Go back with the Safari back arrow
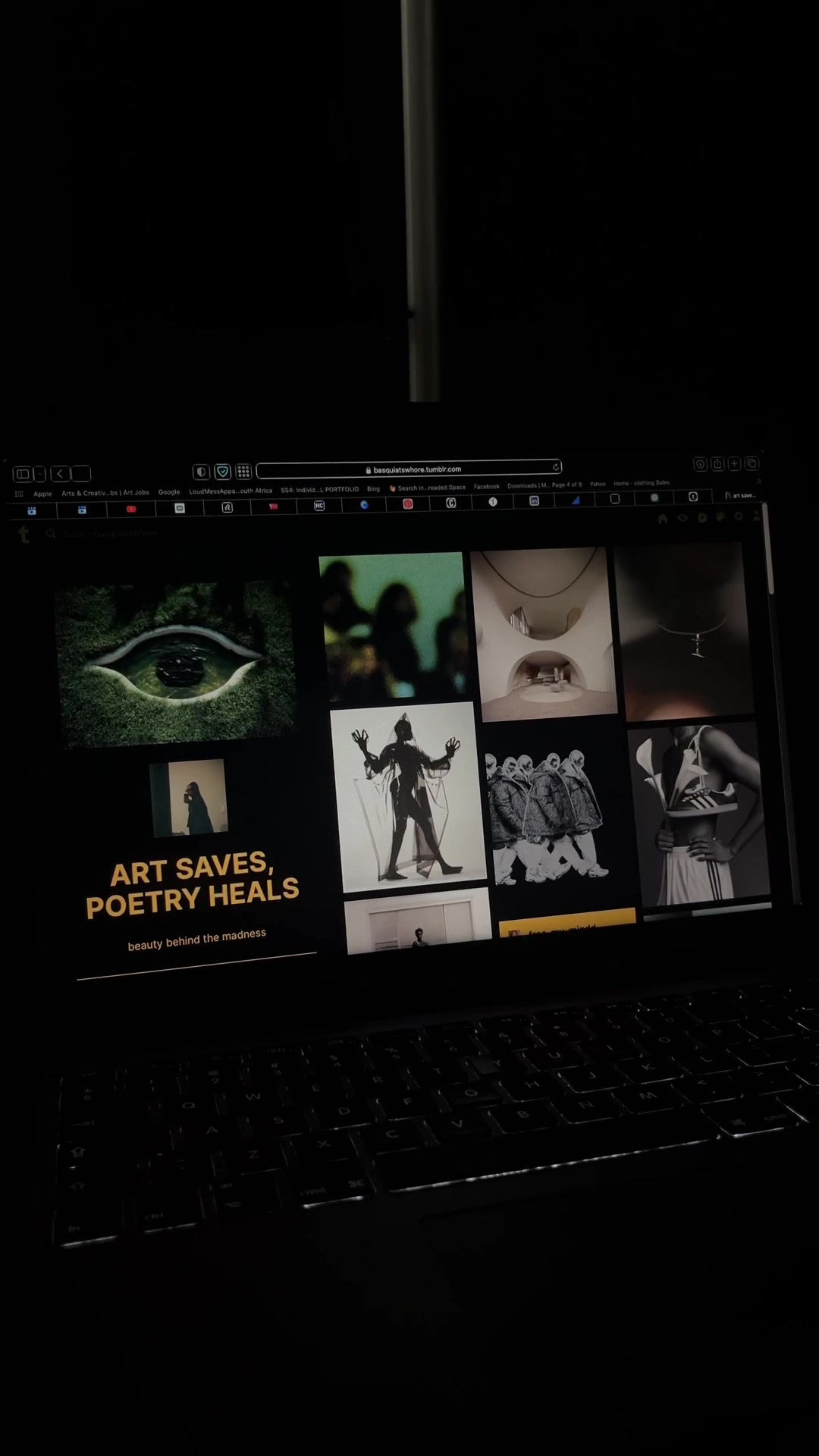This screenshot has width=819, height=1456. tap(61, 474)
